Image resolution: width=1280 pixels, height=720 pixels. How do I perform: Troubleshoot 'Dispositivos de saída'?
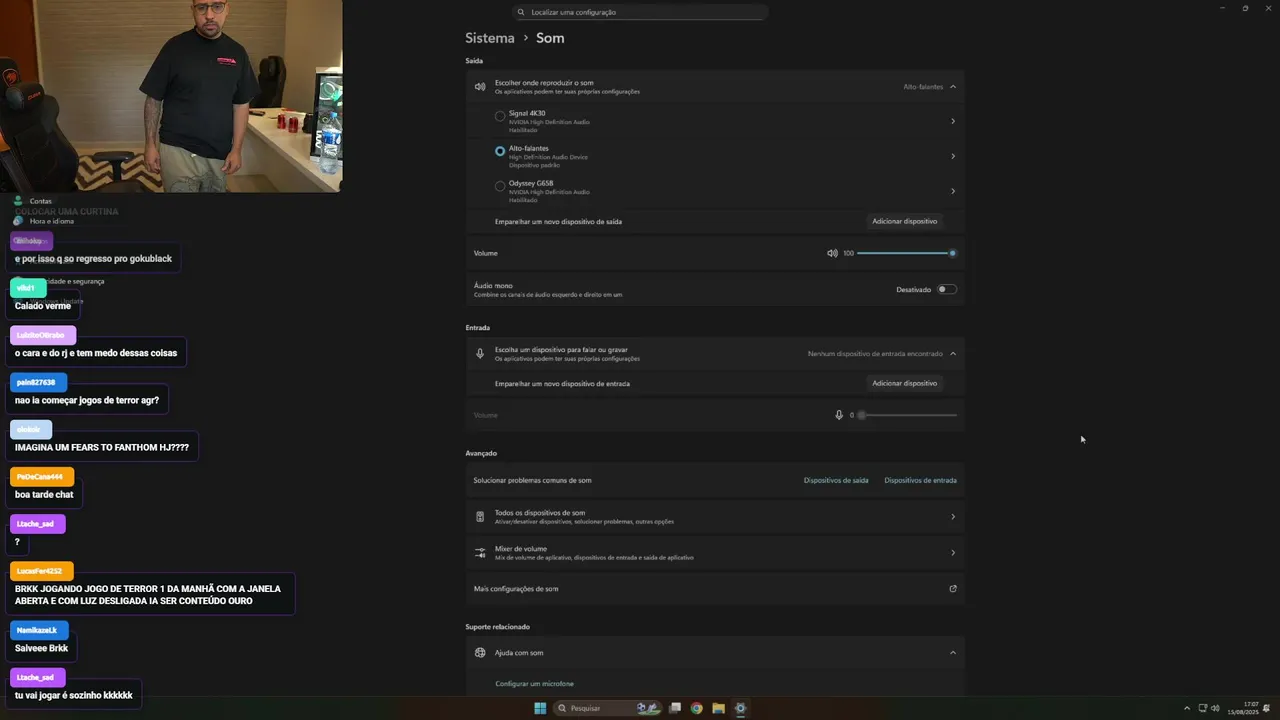click(836, 480)
